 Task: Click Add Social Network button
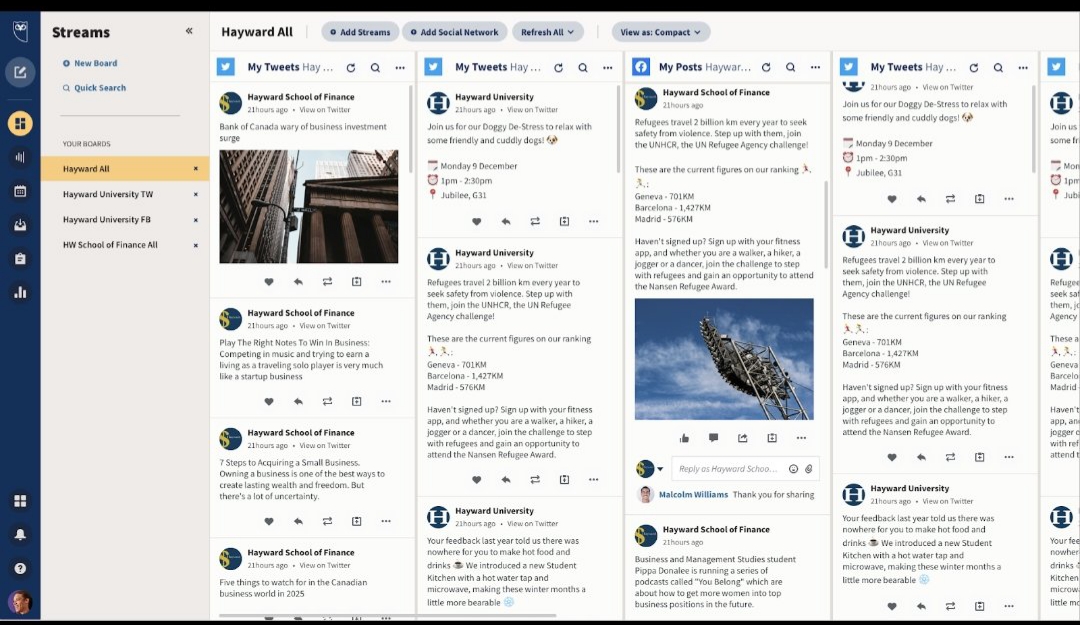coord(455,32)
